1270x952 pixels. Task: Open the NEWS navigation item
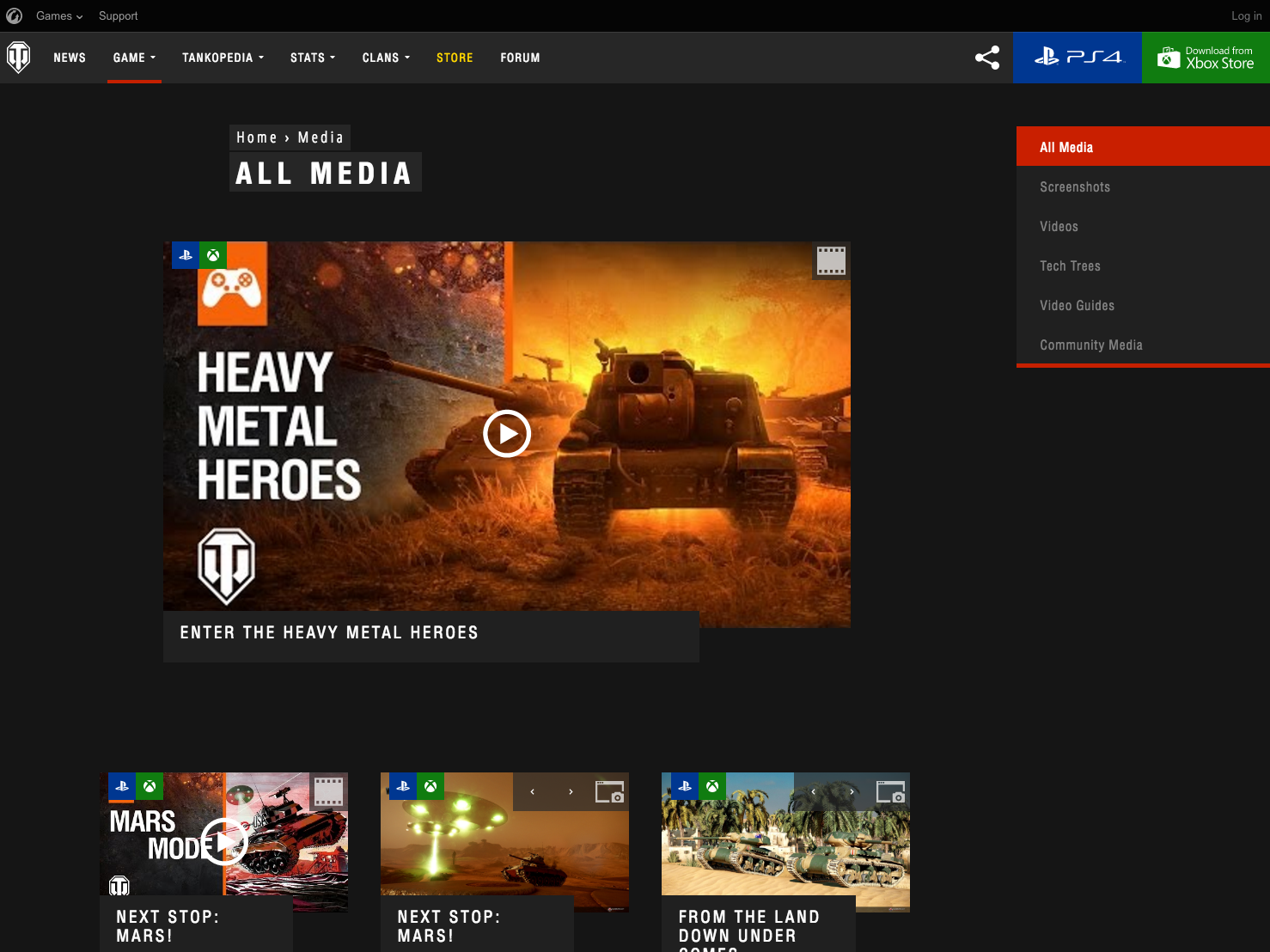coord(70,58)
